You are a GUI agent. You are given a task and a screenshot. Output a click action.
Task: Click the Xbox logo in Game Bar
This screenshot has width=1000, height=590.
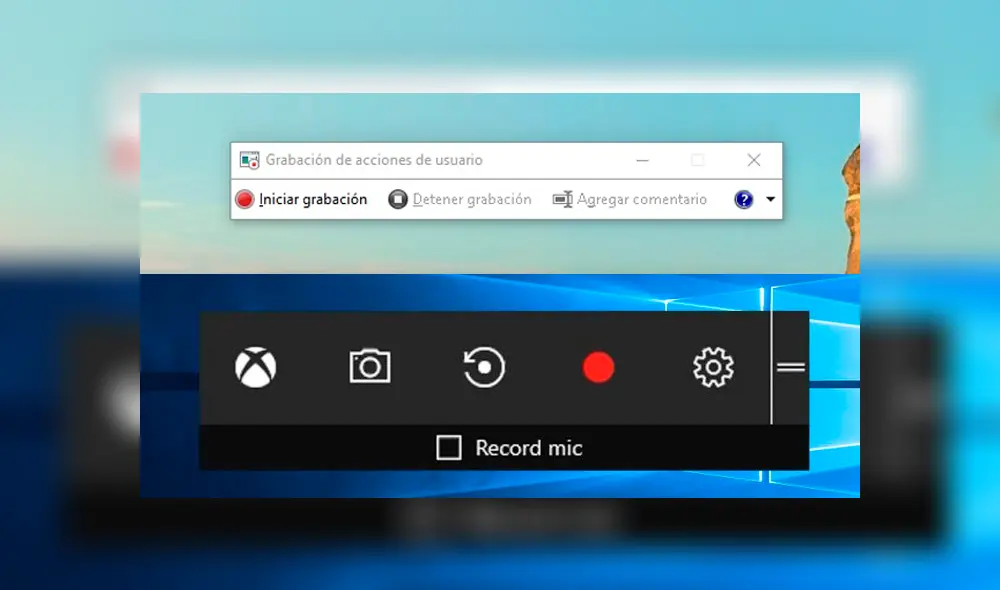tap(257, 367)
